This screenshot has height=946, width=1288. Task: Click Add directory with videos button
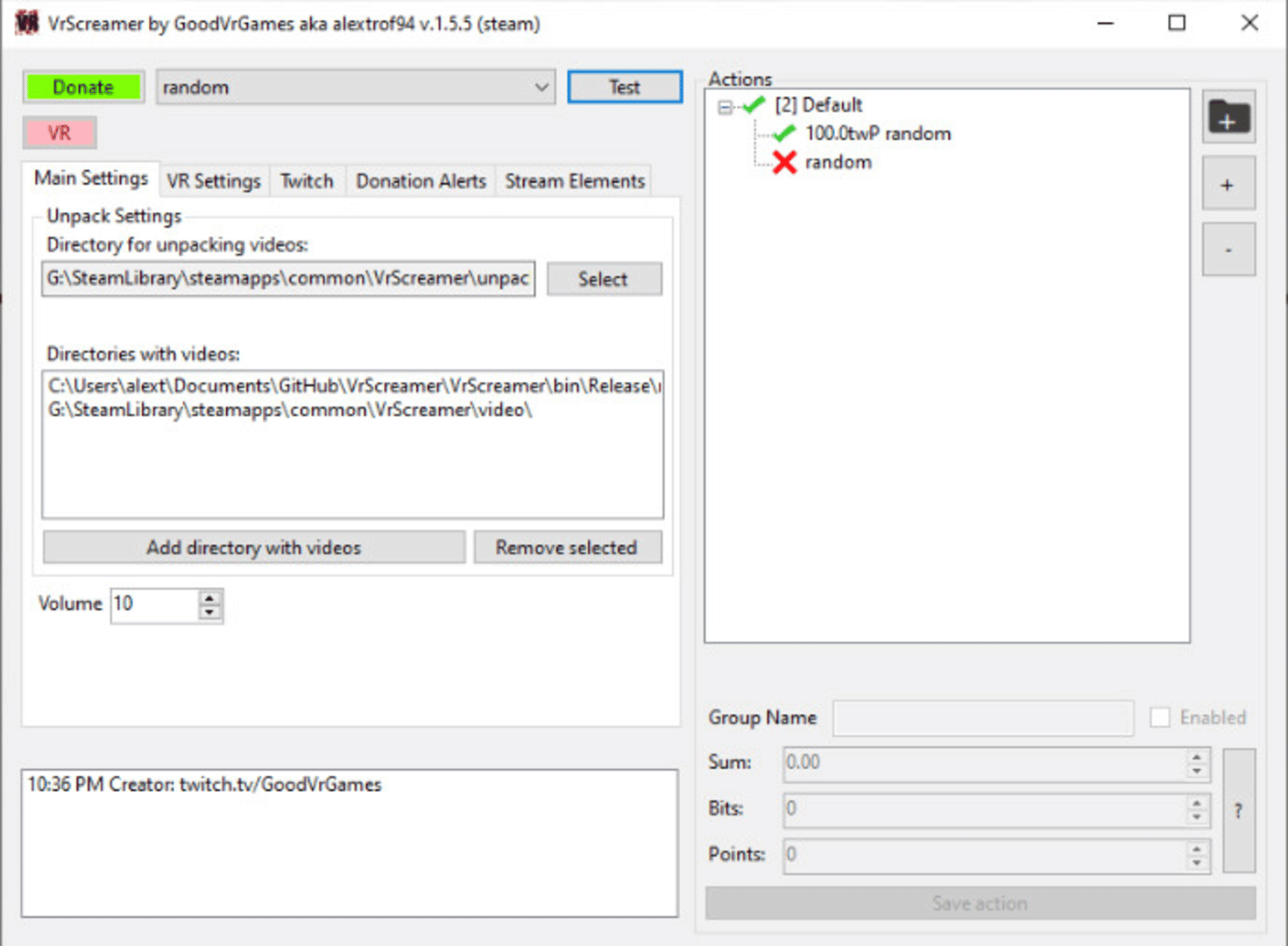click(x=253, y=547)
